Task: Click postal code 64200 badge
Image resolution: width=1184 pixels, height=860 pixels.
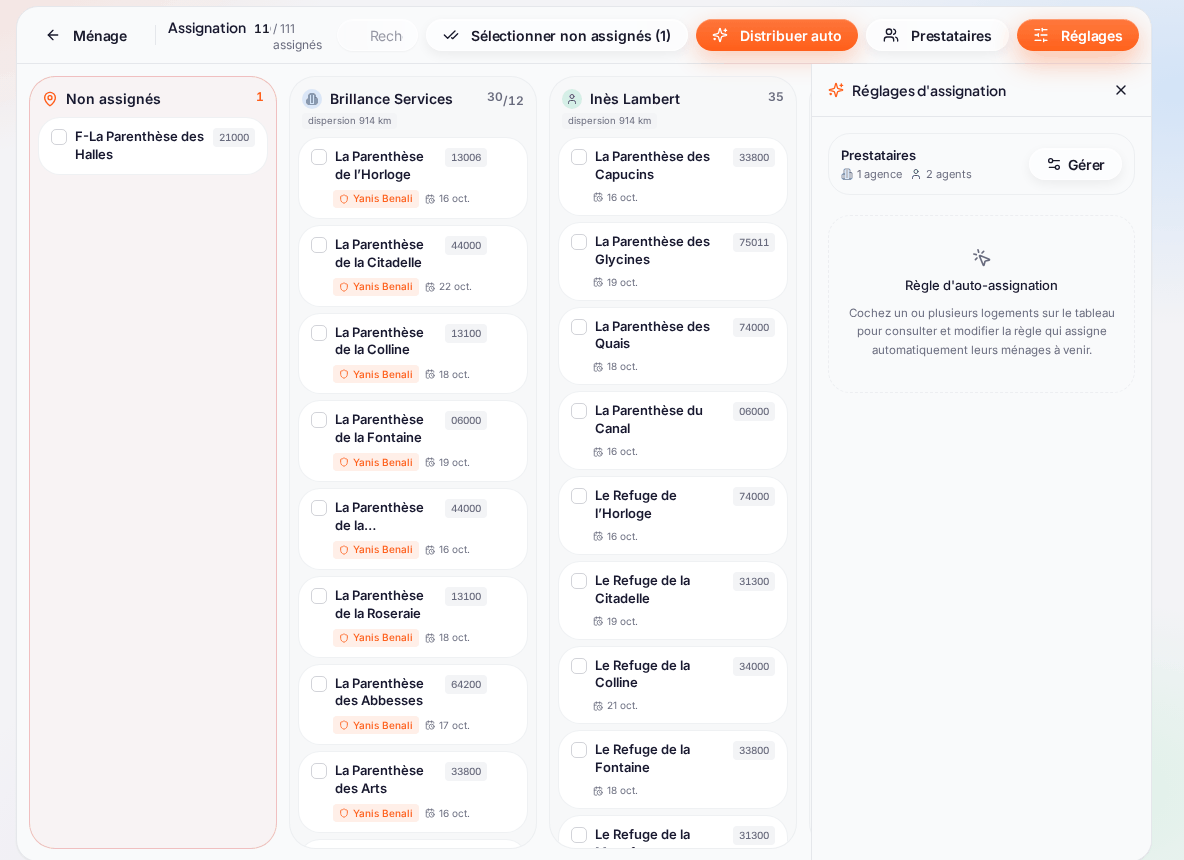Action: pyautogui.click(x=466, y=685)
